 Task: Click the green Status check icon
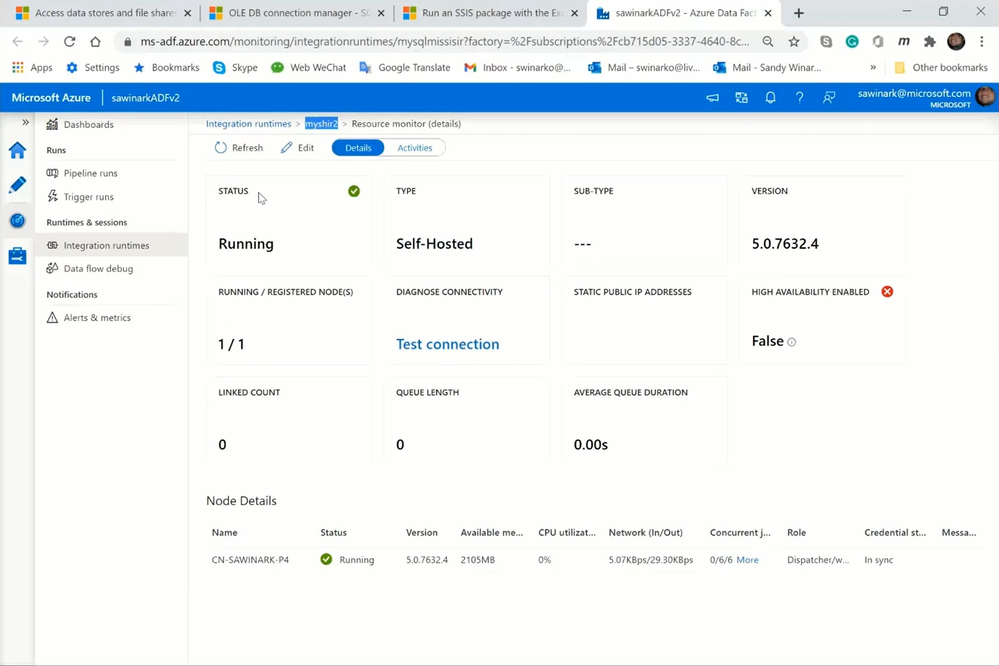point(354,191)
